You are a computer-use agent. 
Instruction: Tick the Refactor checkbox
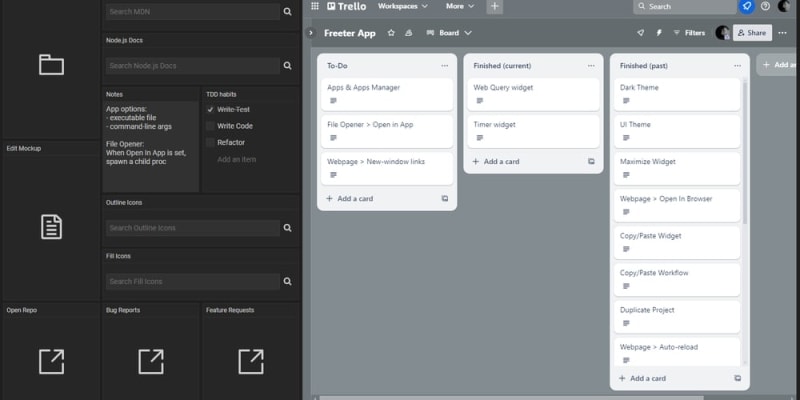point(210,142)
